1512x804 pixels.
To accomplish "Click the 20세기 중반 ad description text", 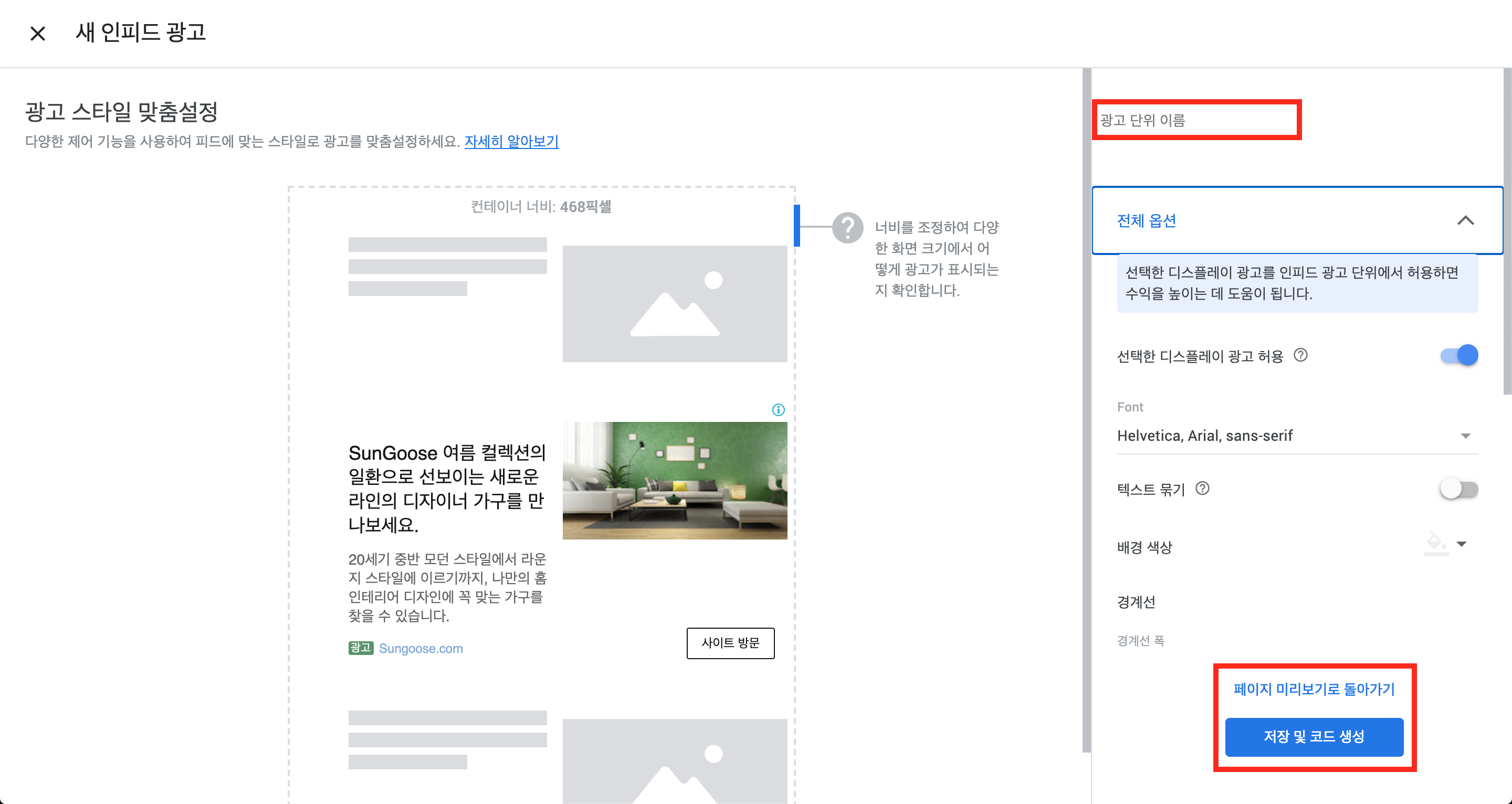I will pos(447,587).
